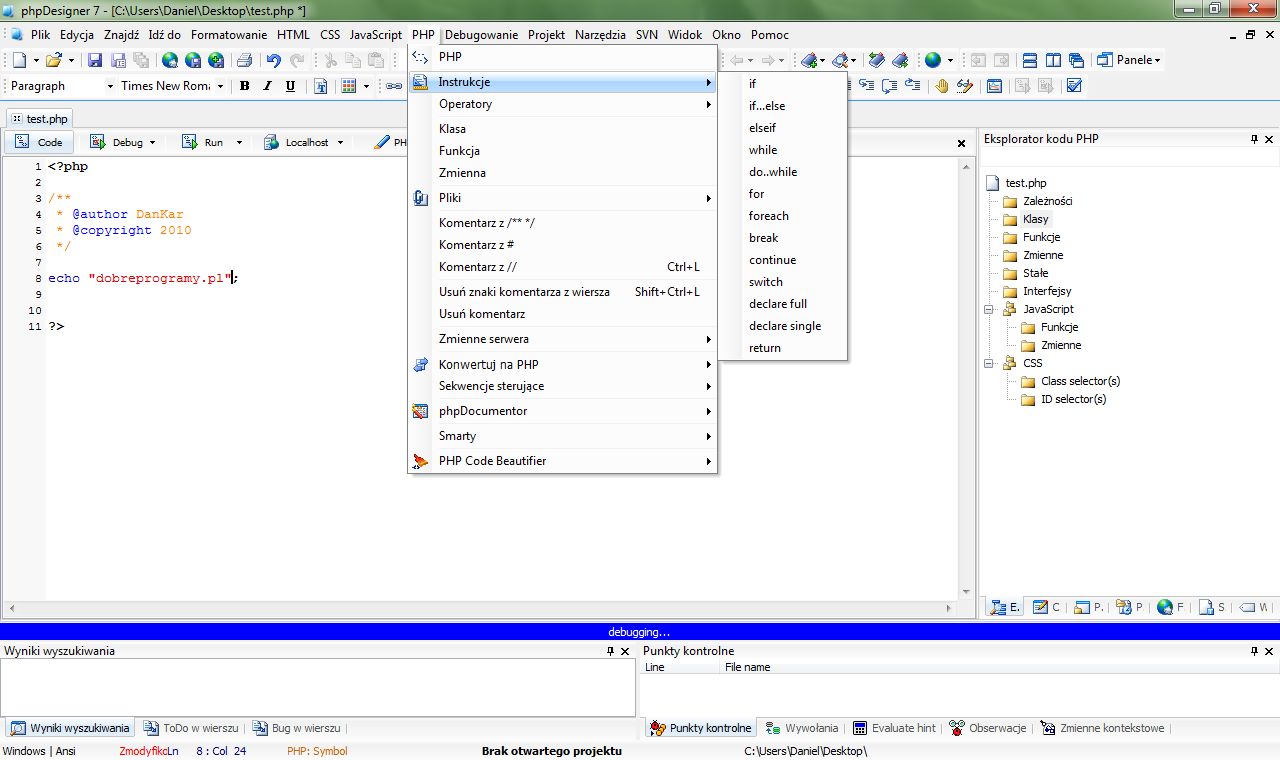This screenshot has width=1280, height=760.
Task: Click the checkmark task icon in toolbar
Action: point(1075,86)
